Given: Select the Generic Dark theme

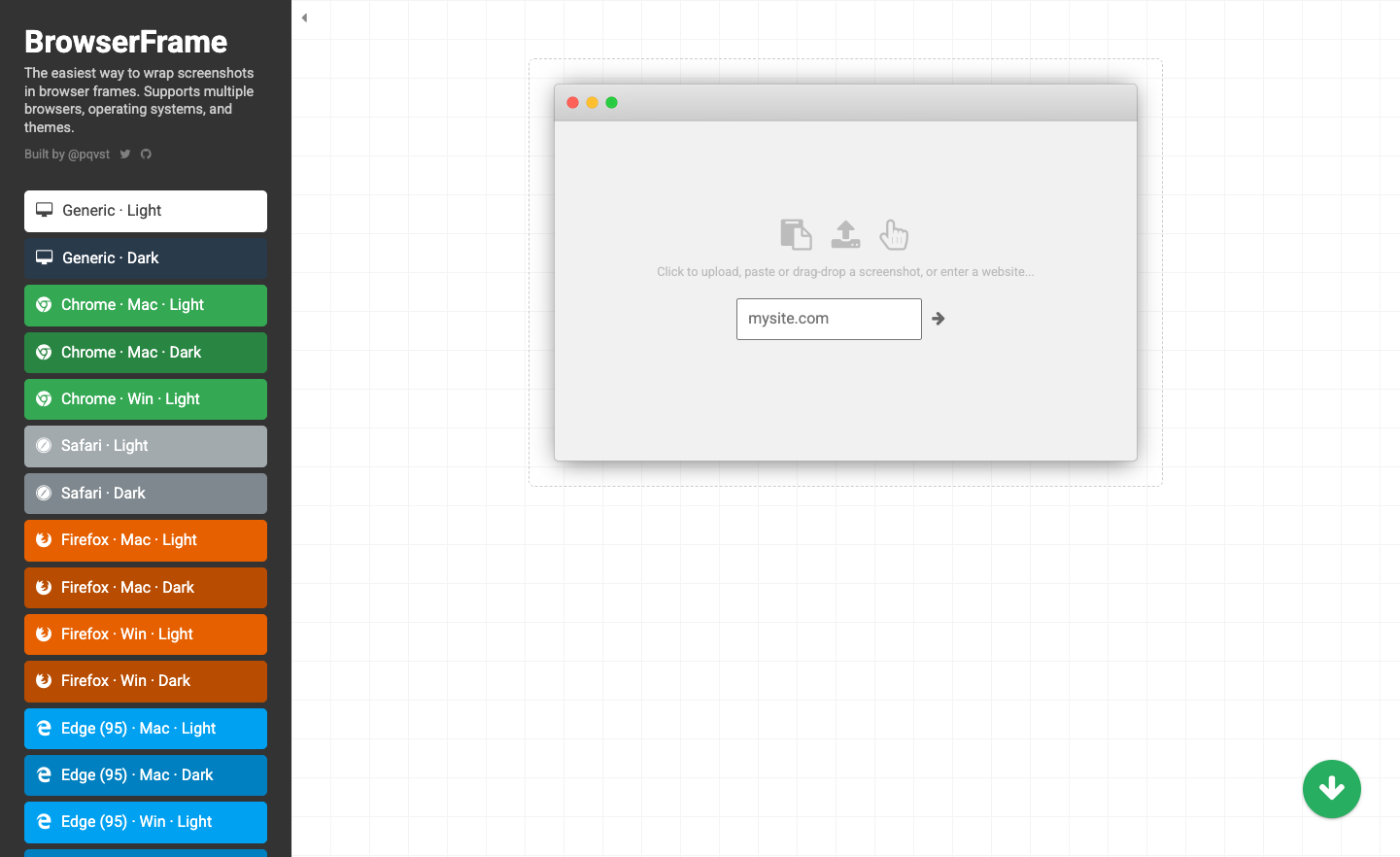Looking at the screenshot, I should (145, 257).
